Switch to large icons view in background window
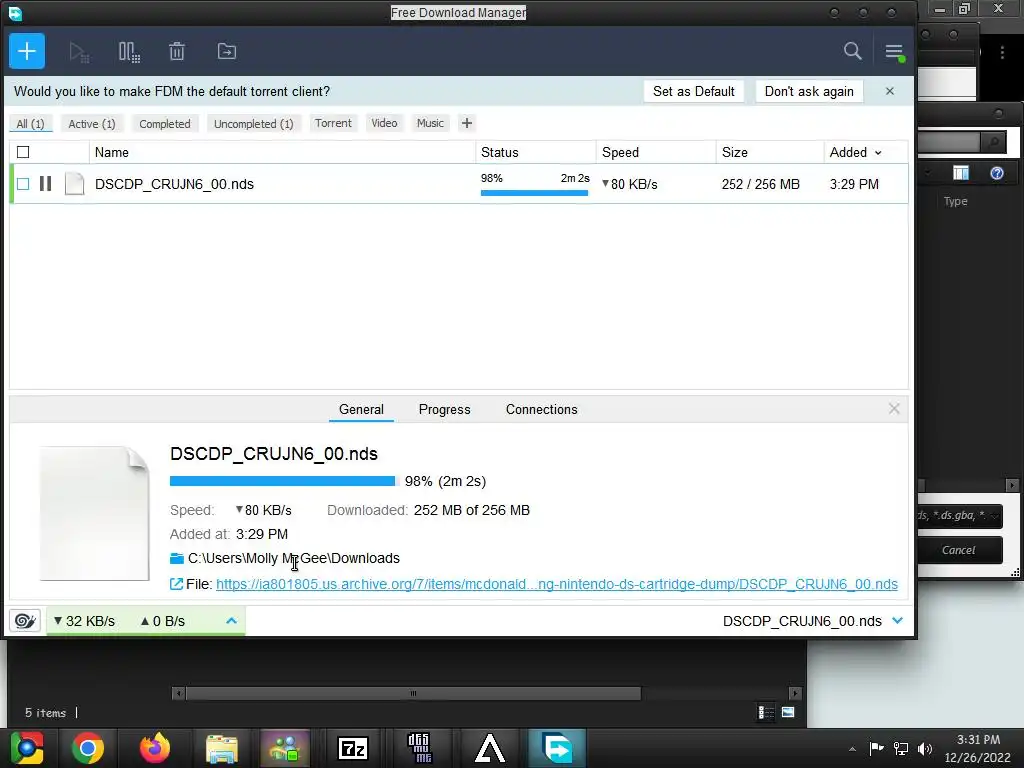The image size is (1024, 768). click(x=788, y=712)
